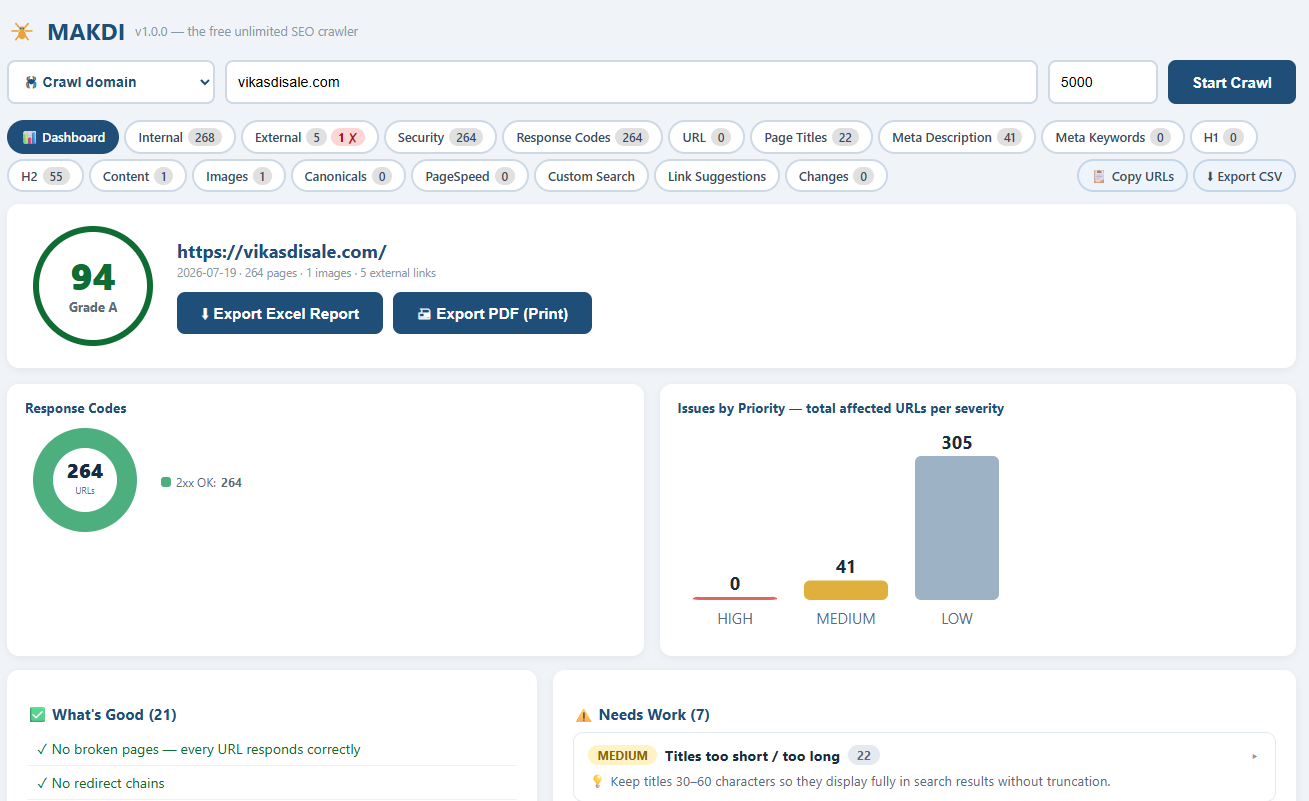Start the crawl with Start Crawl button

point(1232,82)
